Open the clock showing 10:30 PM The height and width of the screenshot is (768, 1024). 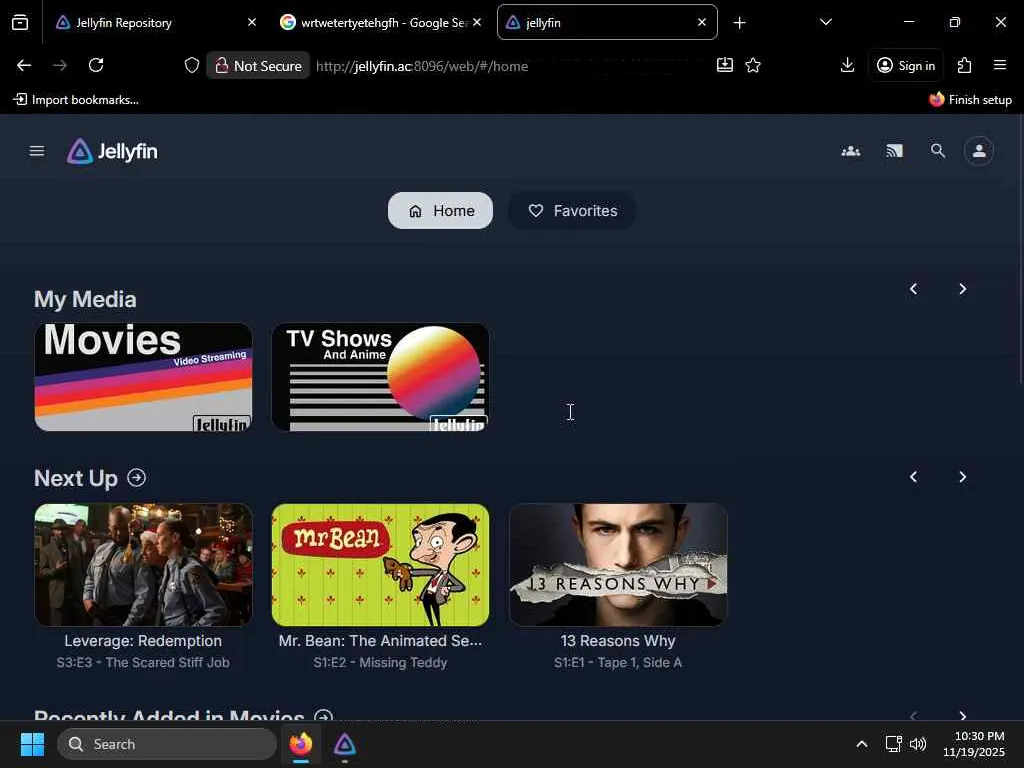point(974,744)
